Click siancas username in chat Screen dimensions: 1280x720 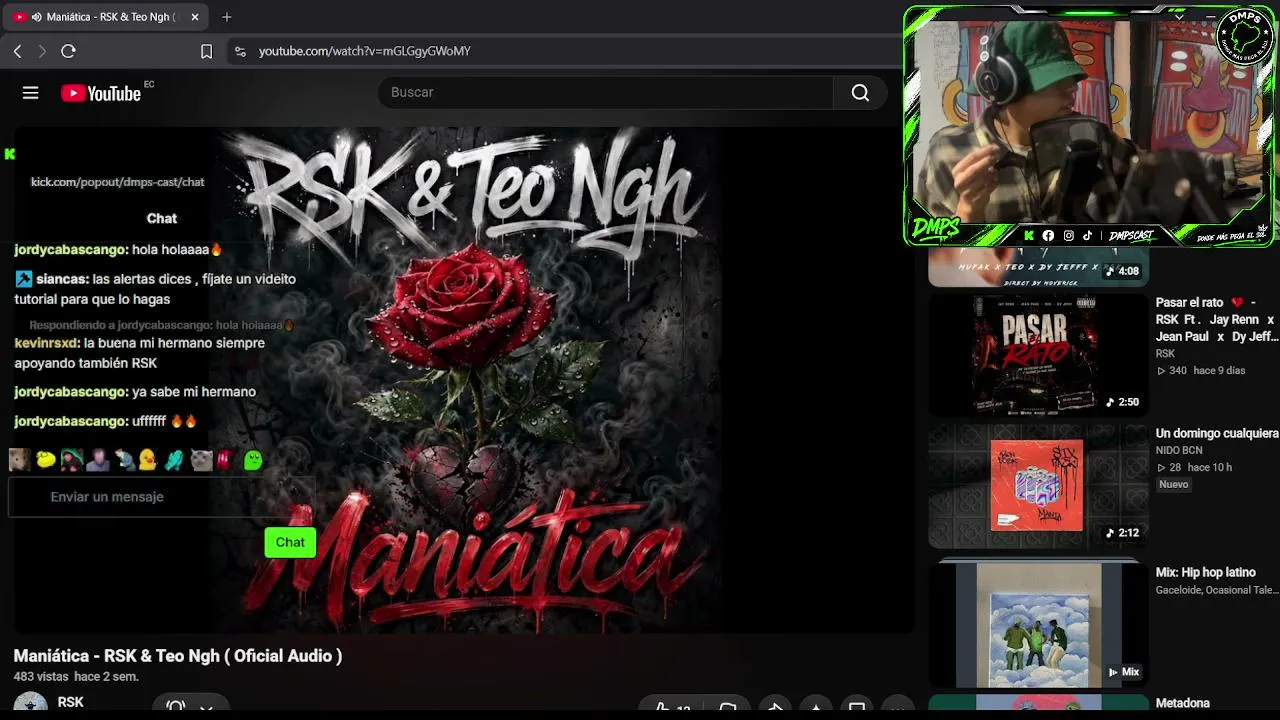click(x=62, y=279)
